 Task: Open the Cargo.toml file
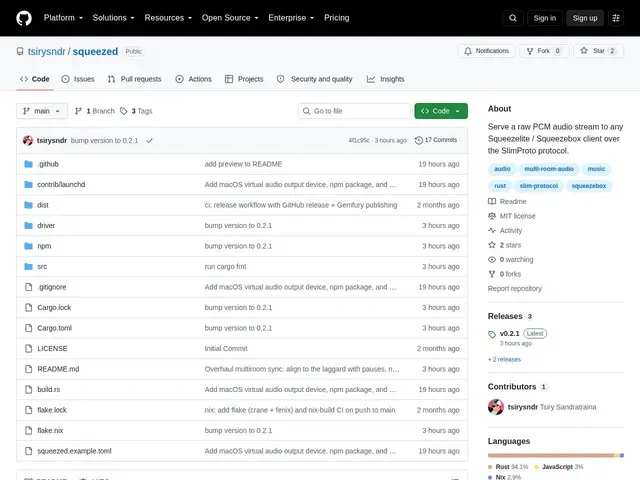tap(54, 328)
